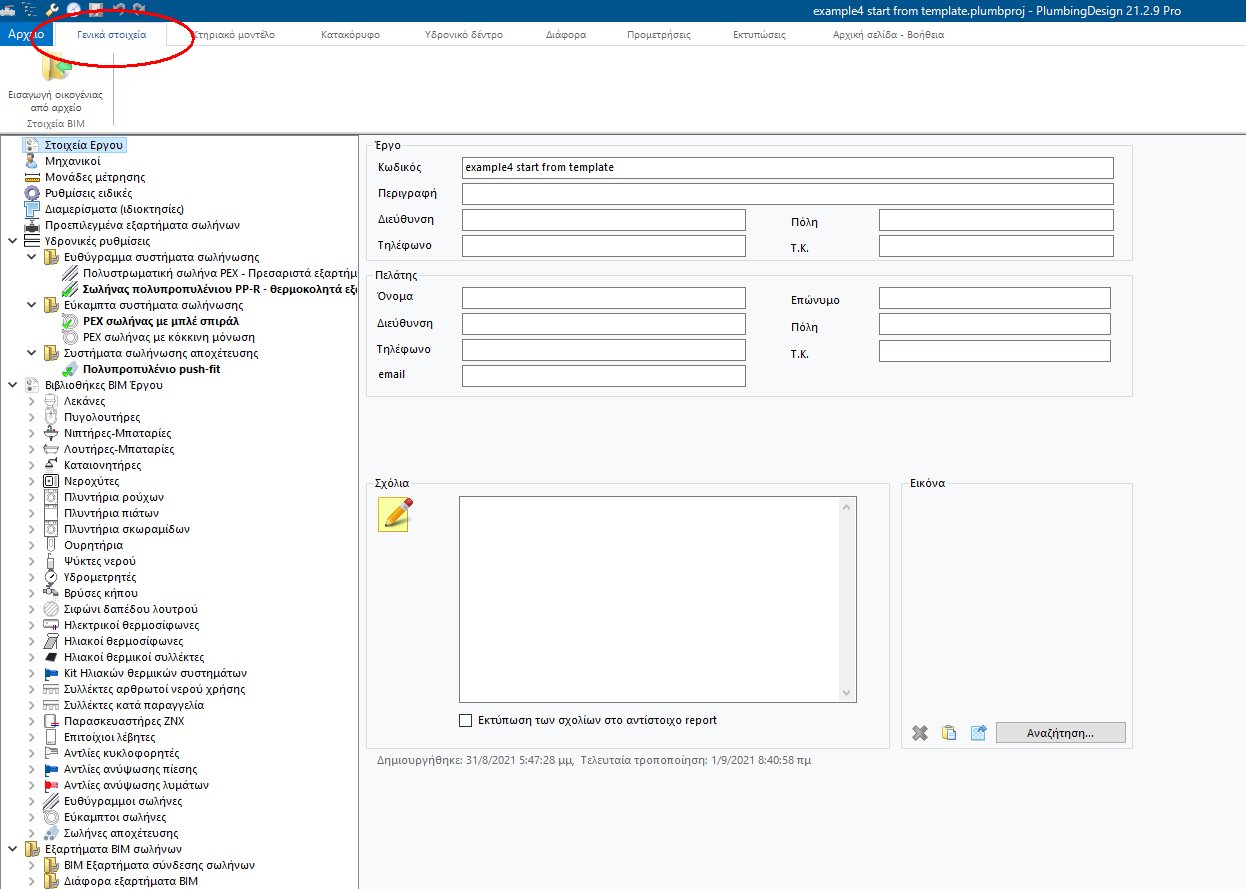Click the Περιγραφή input field
Image resolution: width=1246 pixels, height=889 pixels.
787,193
